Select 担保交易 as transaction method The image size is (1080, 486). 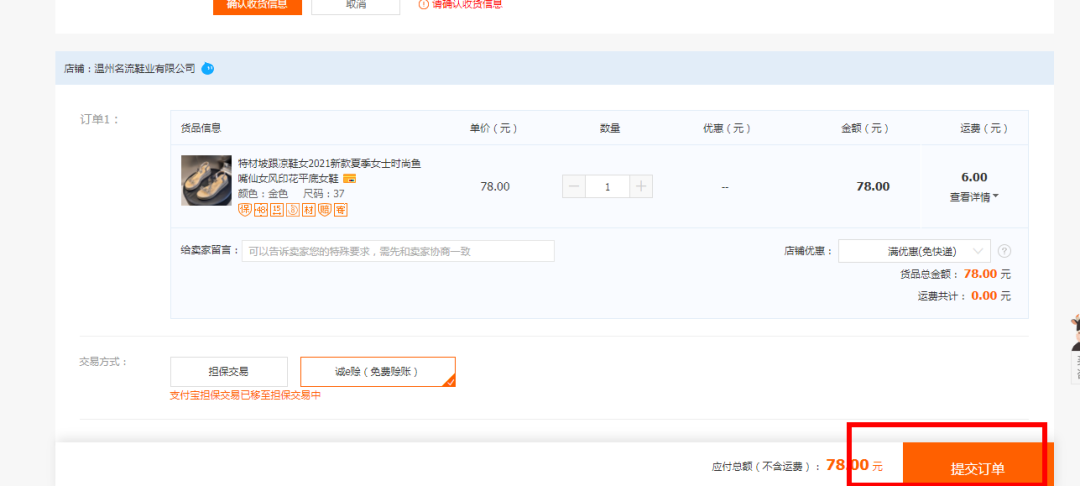pos(228,371)
